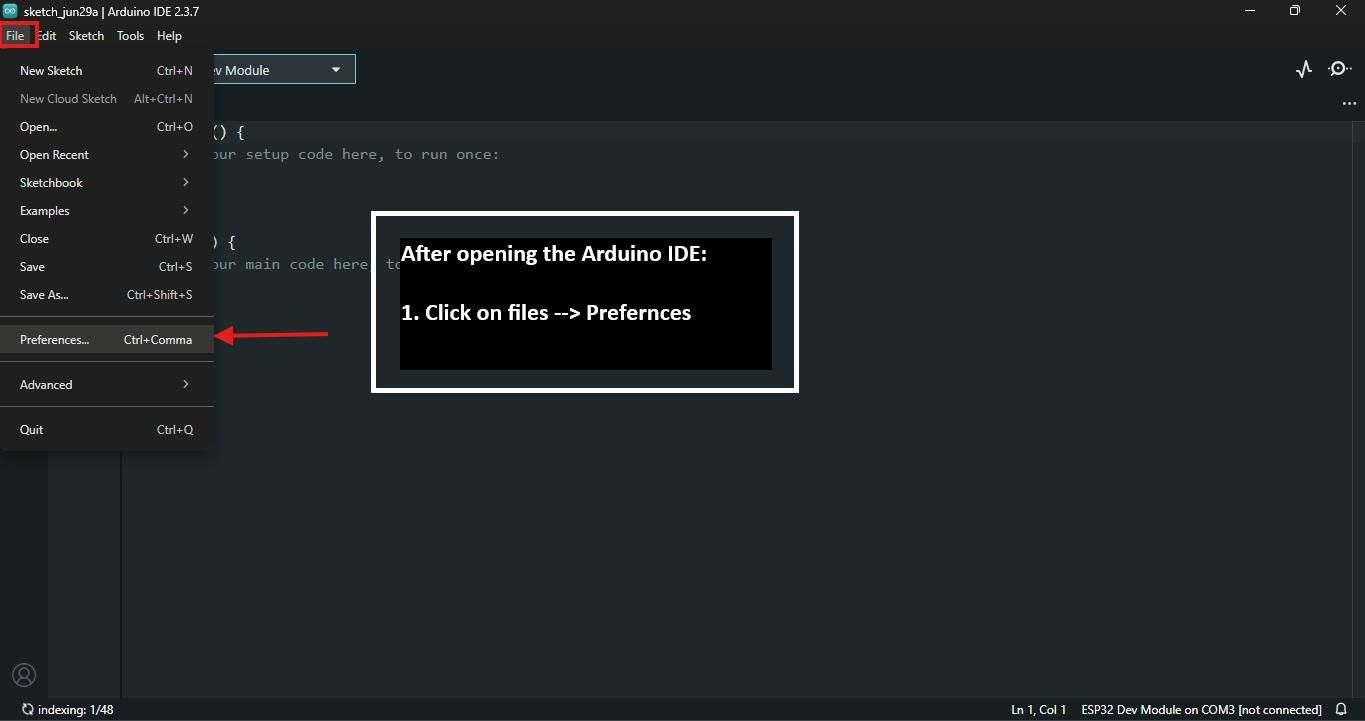1365x721 pixels.
Task: Click the Arduino logo in title bar
Action: pos(10,11)
